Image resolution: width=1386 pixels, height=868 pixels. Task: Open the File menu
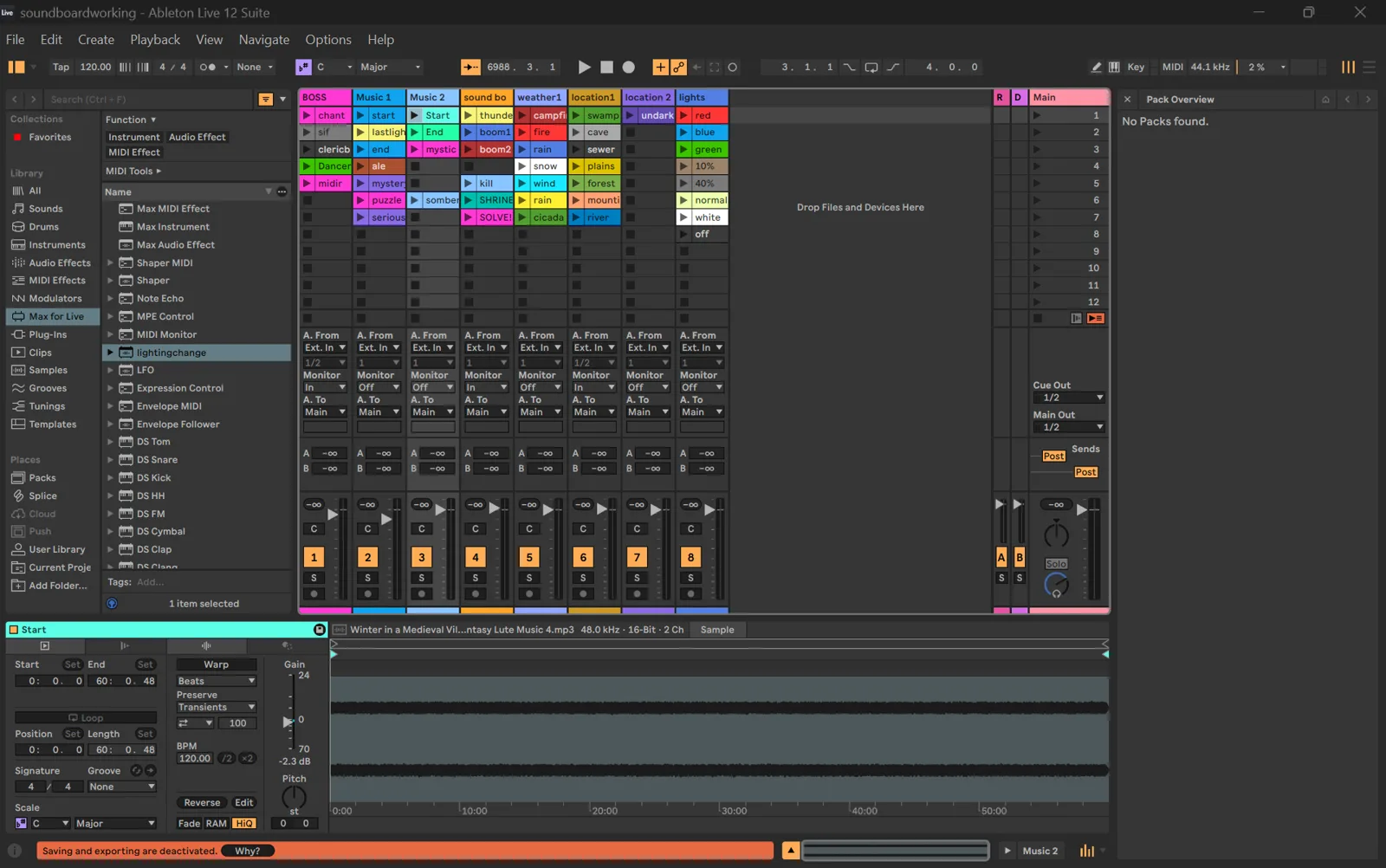[x=15, y=40]
